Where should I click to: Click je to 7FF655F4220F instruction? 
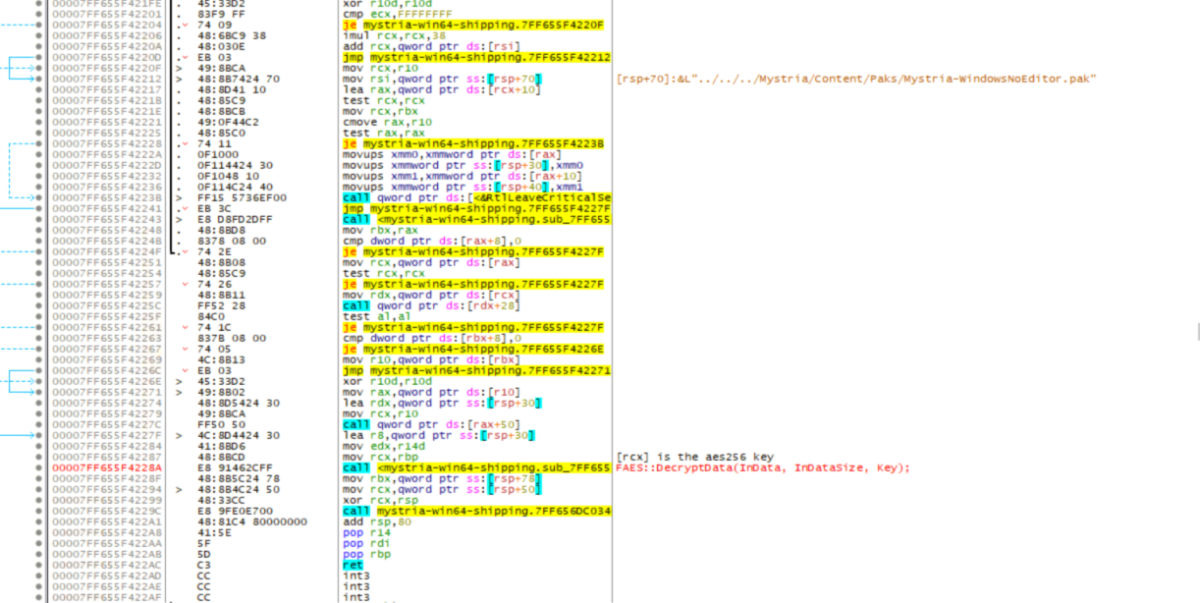pyautogui.click(x=473, y=24)
